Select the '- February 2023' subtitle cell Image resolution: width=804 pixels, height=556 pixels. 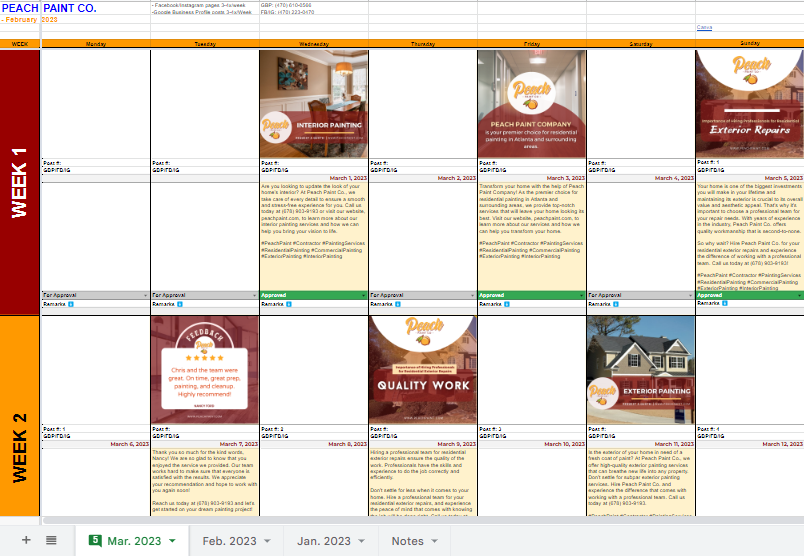click(x=29, y=19)
